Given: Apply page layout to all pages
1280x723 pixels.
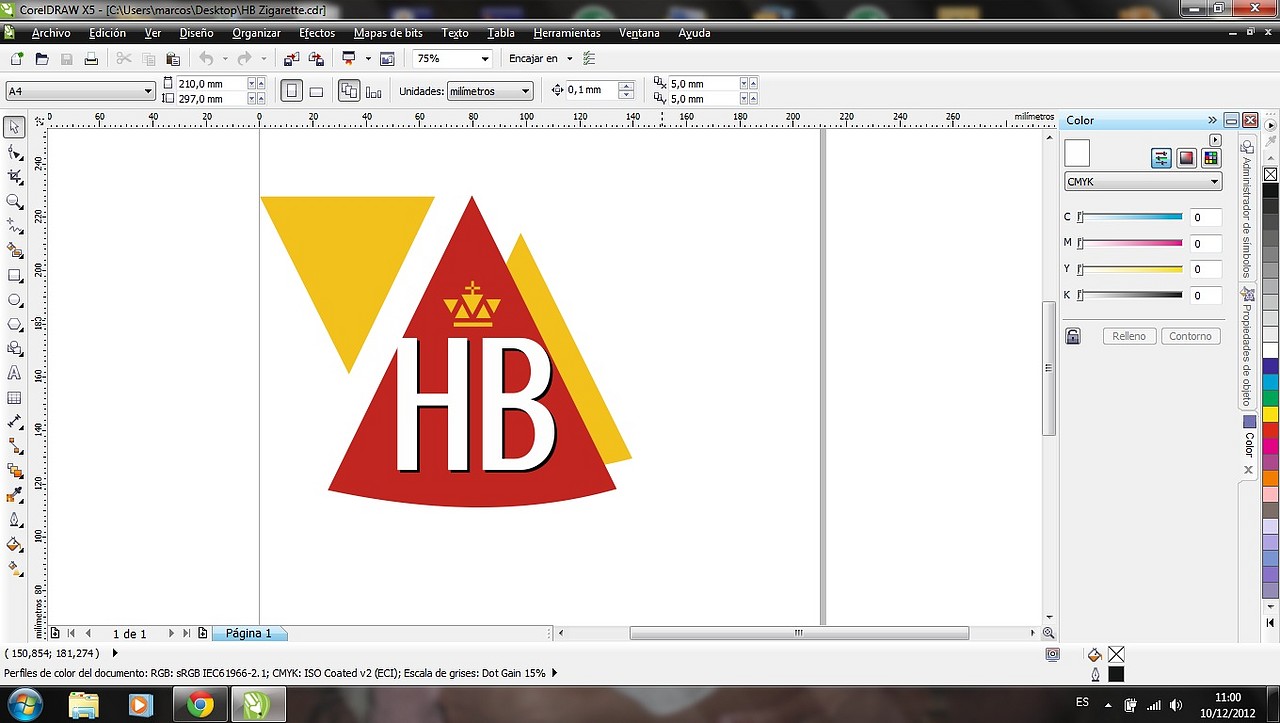Looking at the screenshot, I should pos(349,91).
